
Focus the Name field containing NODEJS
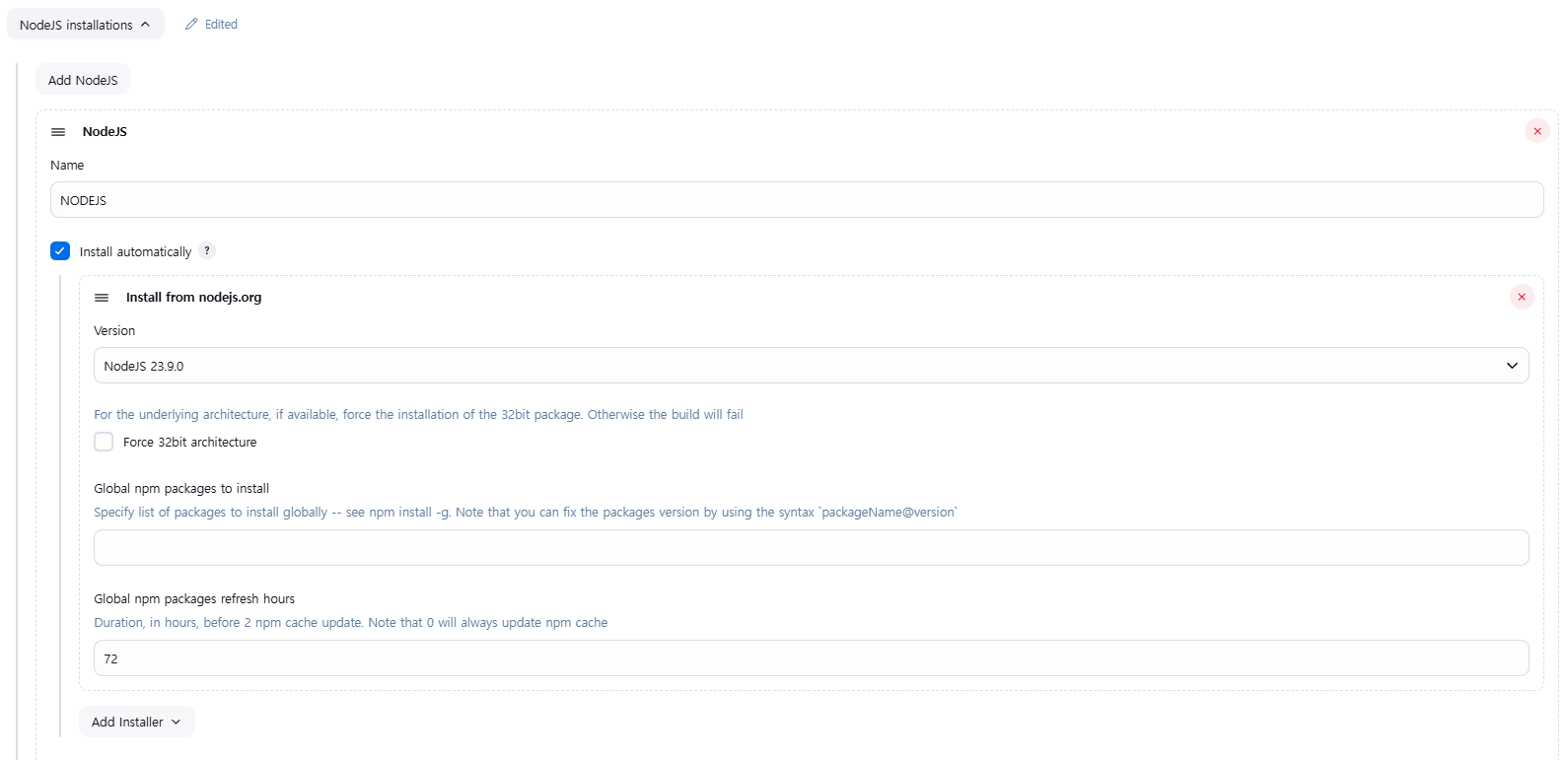click(x=797, y=200)
